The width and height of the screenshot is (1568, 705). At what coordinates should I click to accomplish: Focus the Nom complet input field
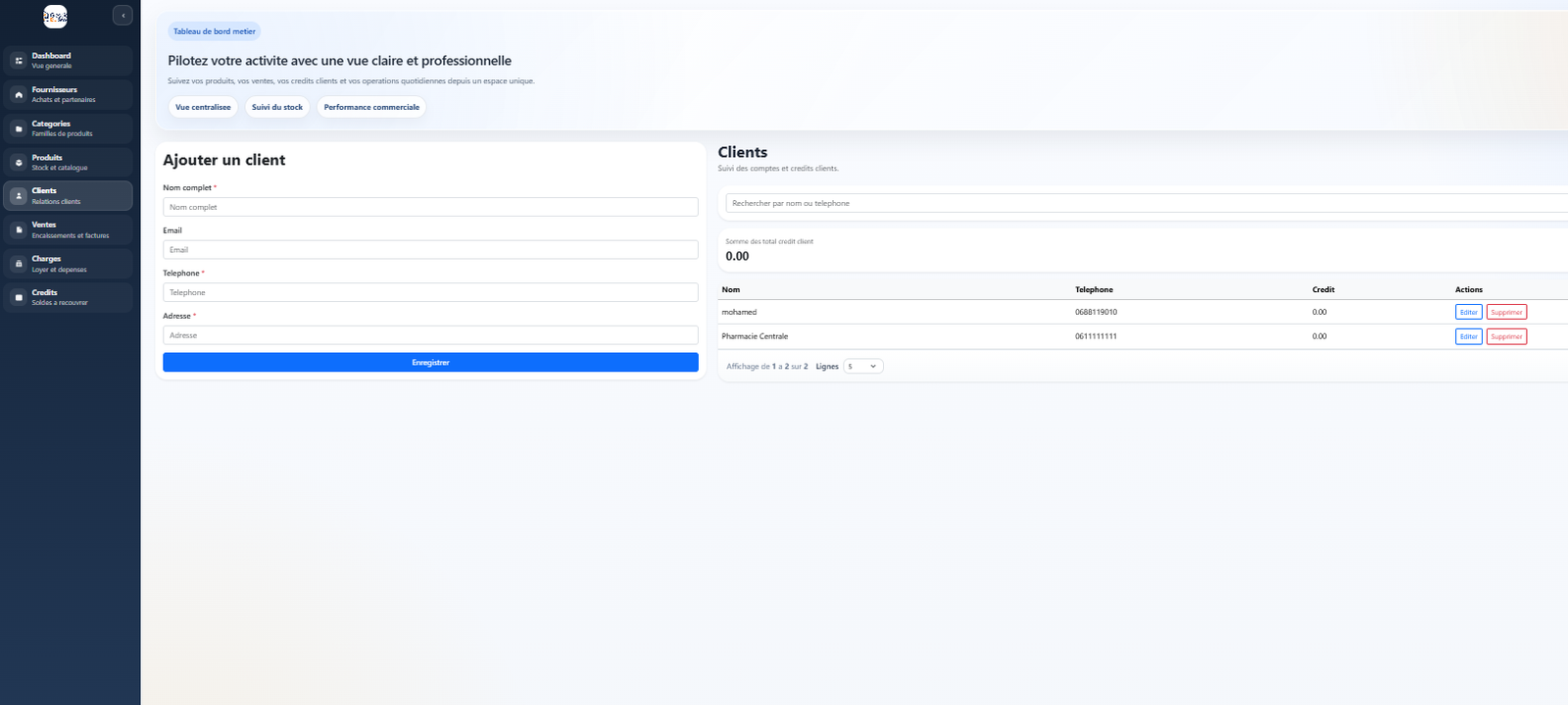click(430, 207)
